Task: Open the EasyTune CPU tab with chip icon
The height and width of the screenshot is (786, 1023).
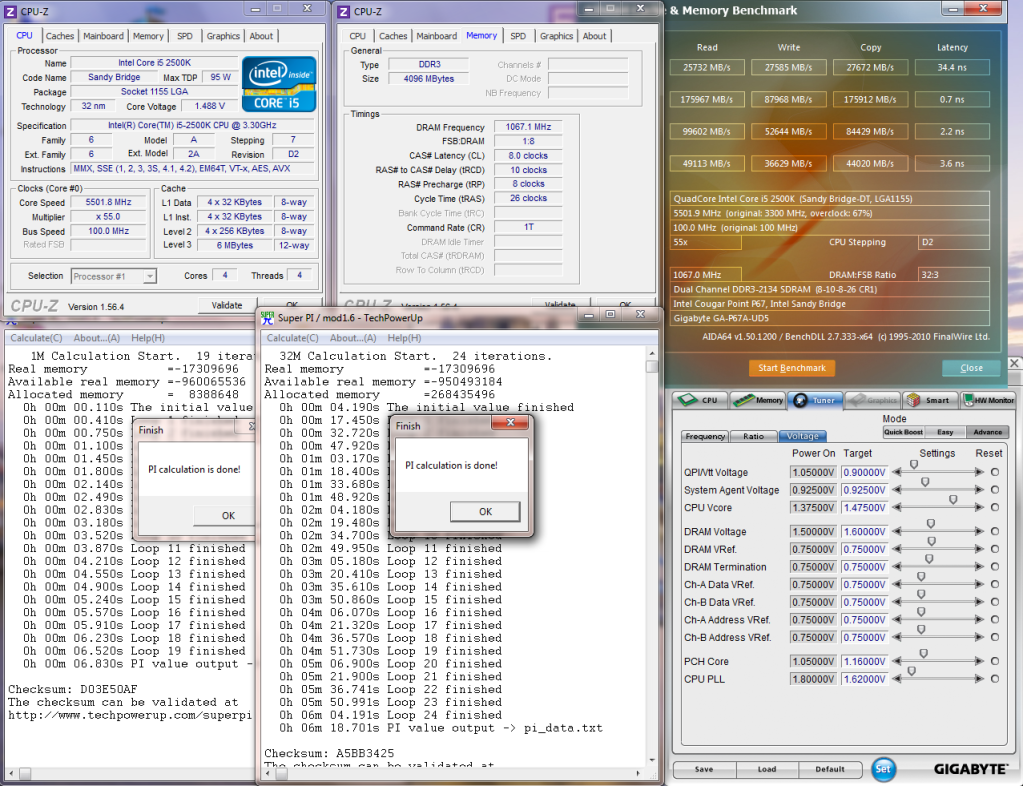Action: (x=699, y=400)
